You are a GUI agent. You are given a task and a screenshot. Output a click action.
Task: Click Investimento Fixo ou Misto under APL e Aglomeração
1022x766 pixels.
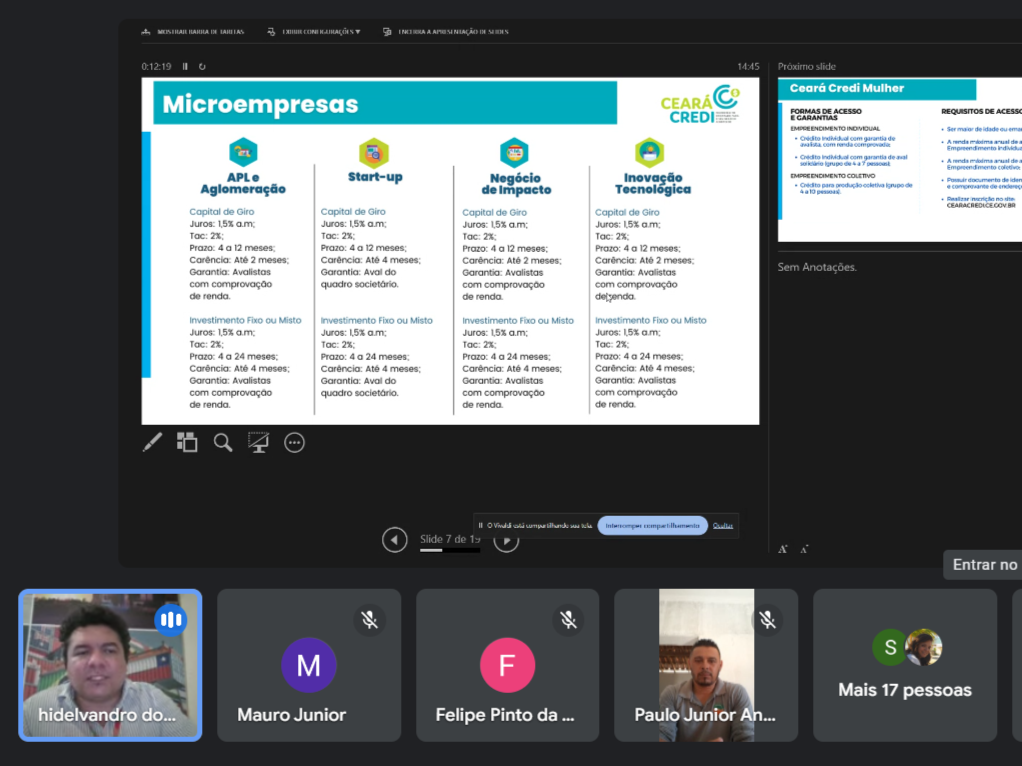coord(245,321)
